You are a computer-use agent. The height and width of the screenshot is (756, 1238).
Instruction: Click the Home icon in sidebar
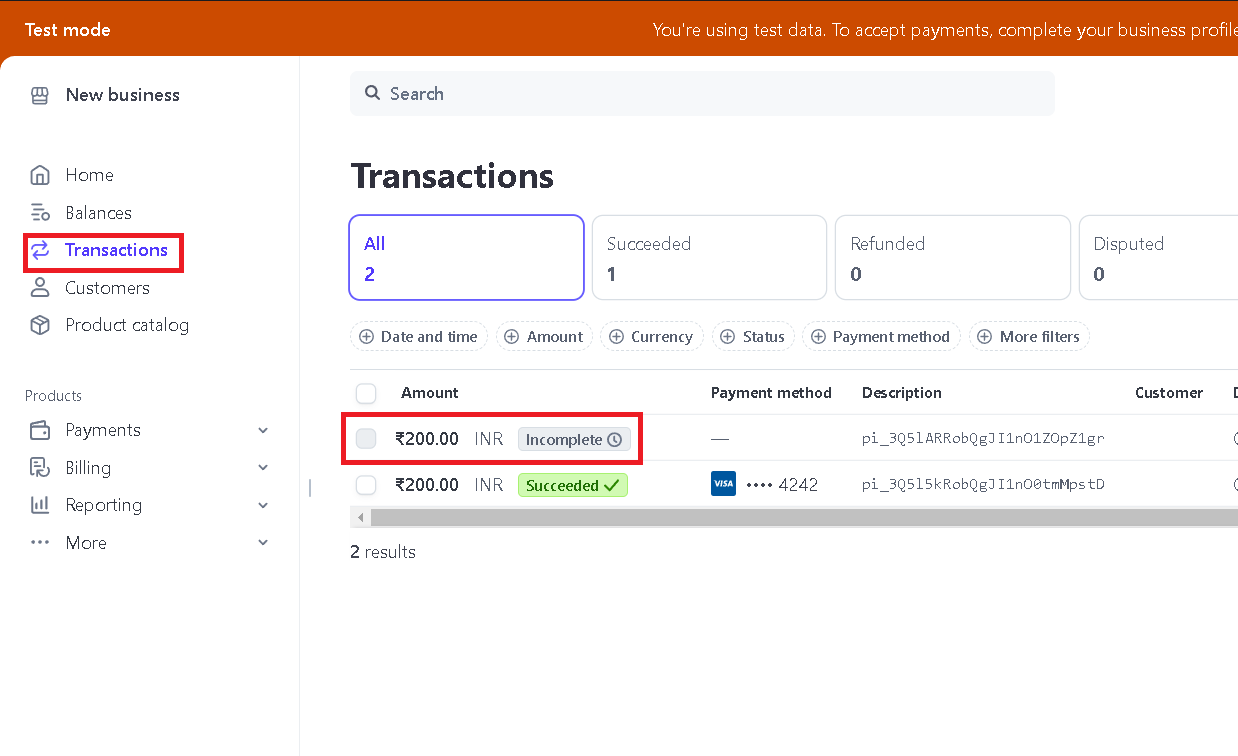[x=40, y=175]
